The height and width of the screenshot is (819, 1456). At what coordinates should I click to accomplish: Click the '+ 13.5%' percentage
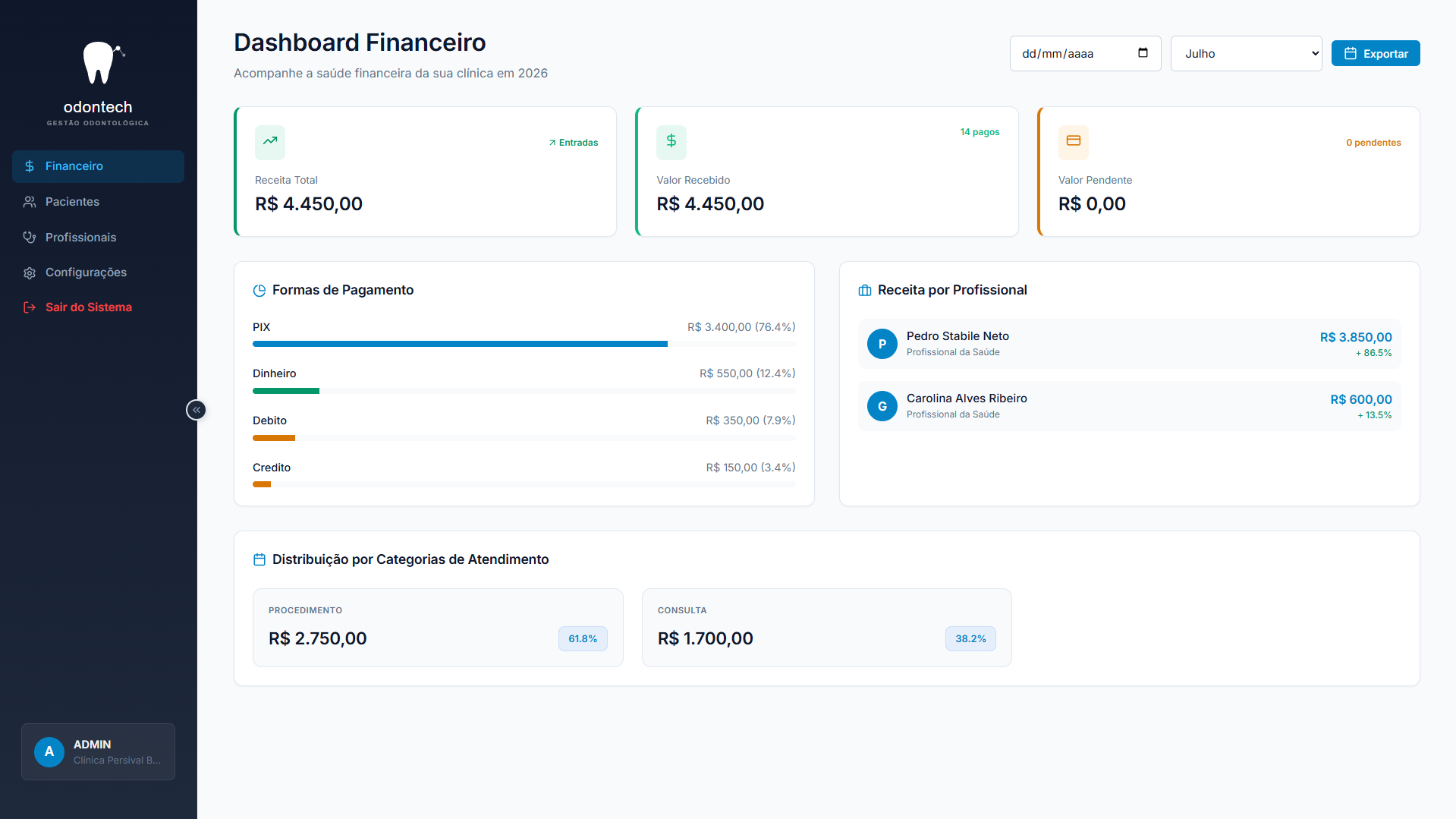1374,415
